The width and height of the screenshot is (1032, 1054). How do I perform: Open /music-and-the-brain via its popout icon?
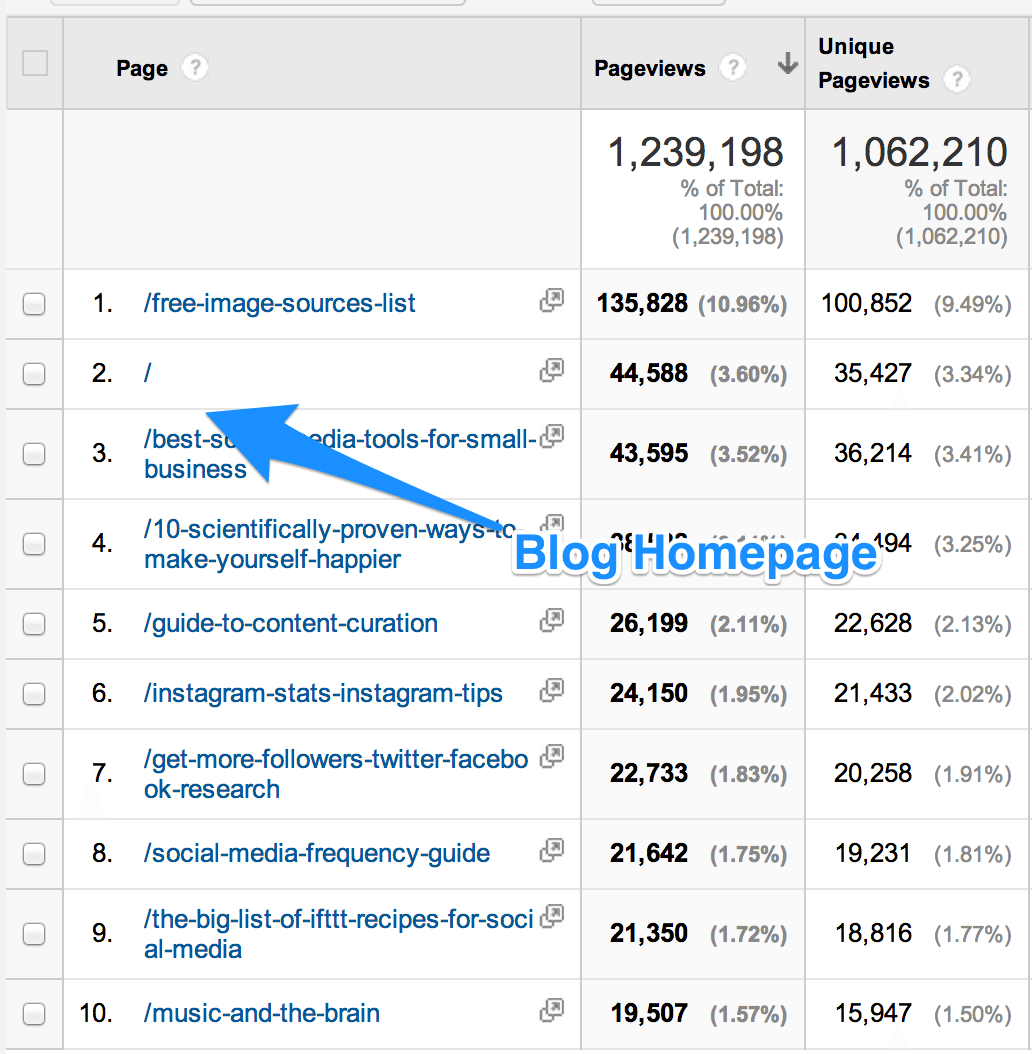click(551, 1010)
